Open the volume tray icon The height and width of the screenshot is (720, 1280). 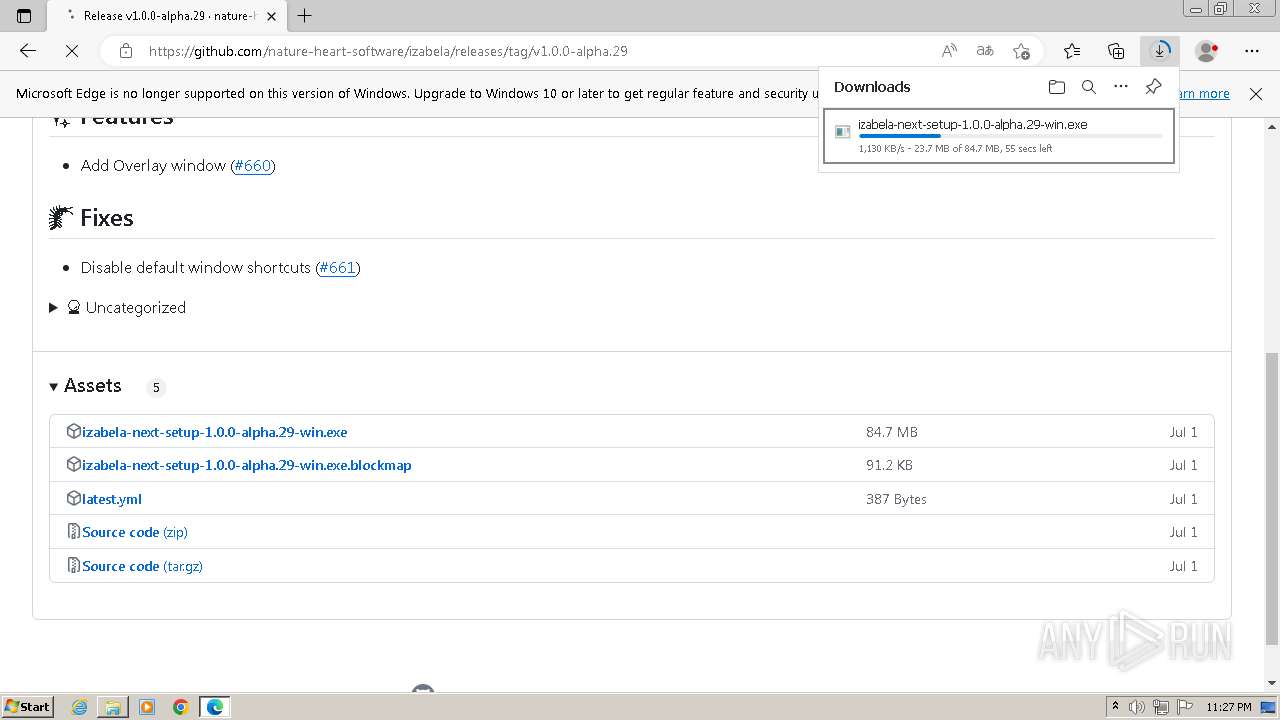point(1138,707)
